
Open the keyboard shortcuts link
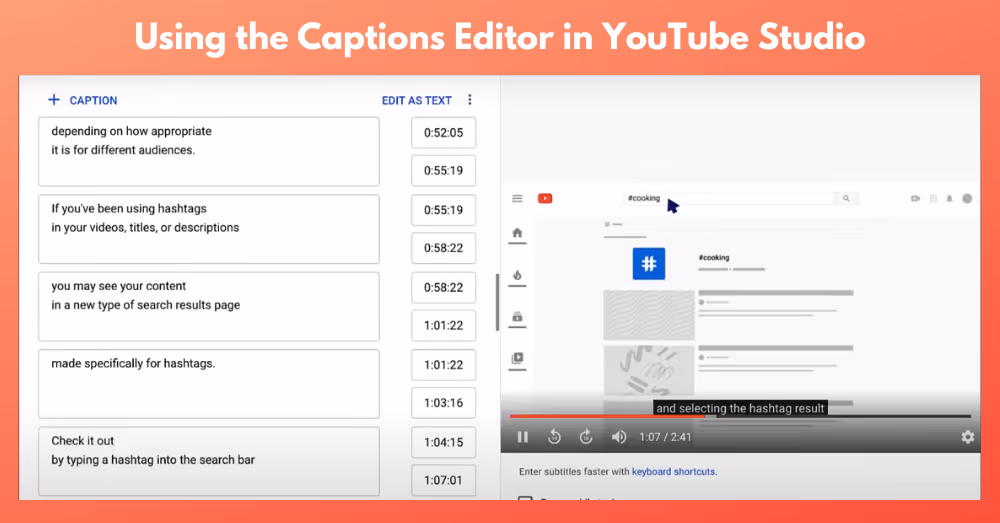[x=673, y=471]
